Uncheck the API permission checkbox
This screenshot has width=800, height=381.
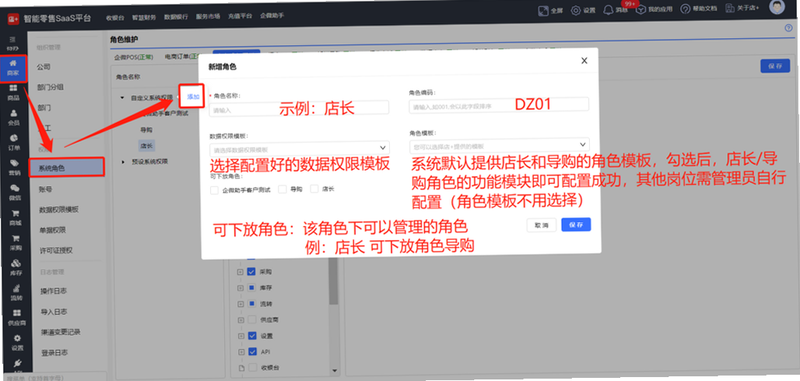click(252, 352)
